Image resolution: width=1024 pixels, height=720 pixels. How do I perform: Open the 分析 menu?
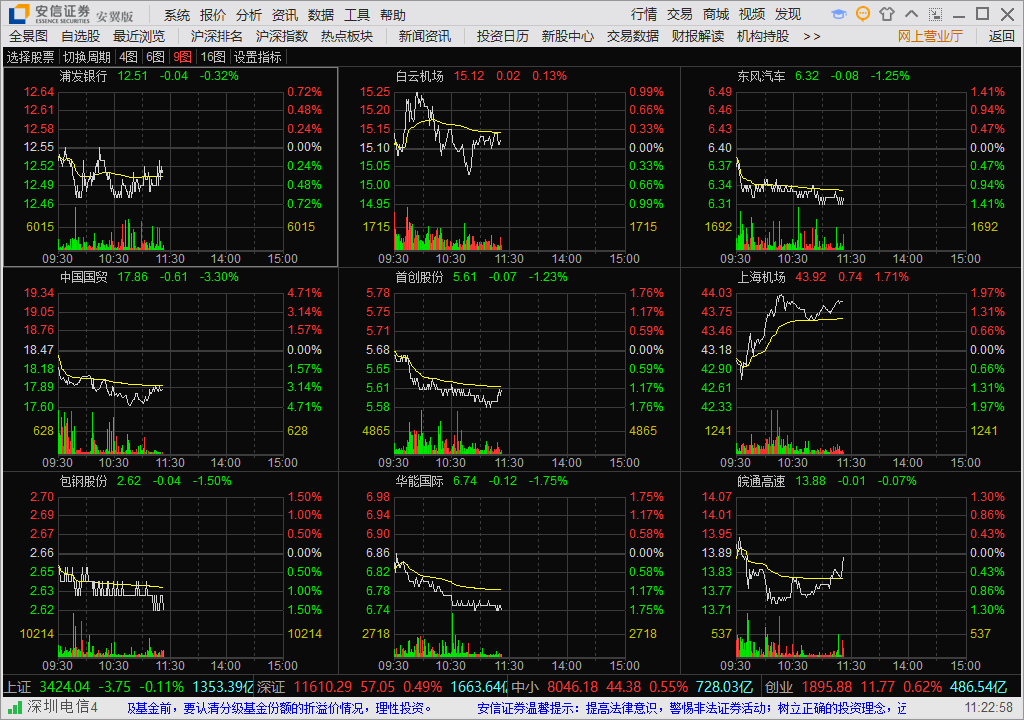(248, 14)
